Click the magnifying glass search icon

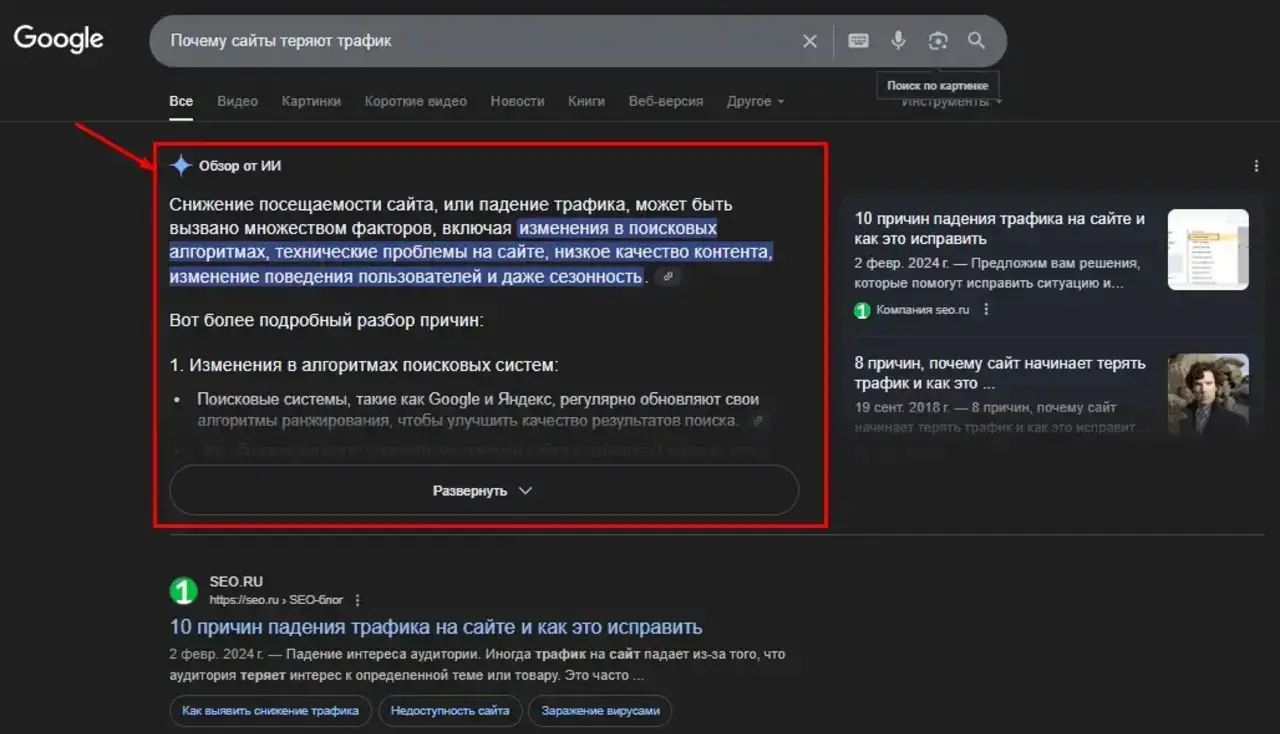(976, 41)
